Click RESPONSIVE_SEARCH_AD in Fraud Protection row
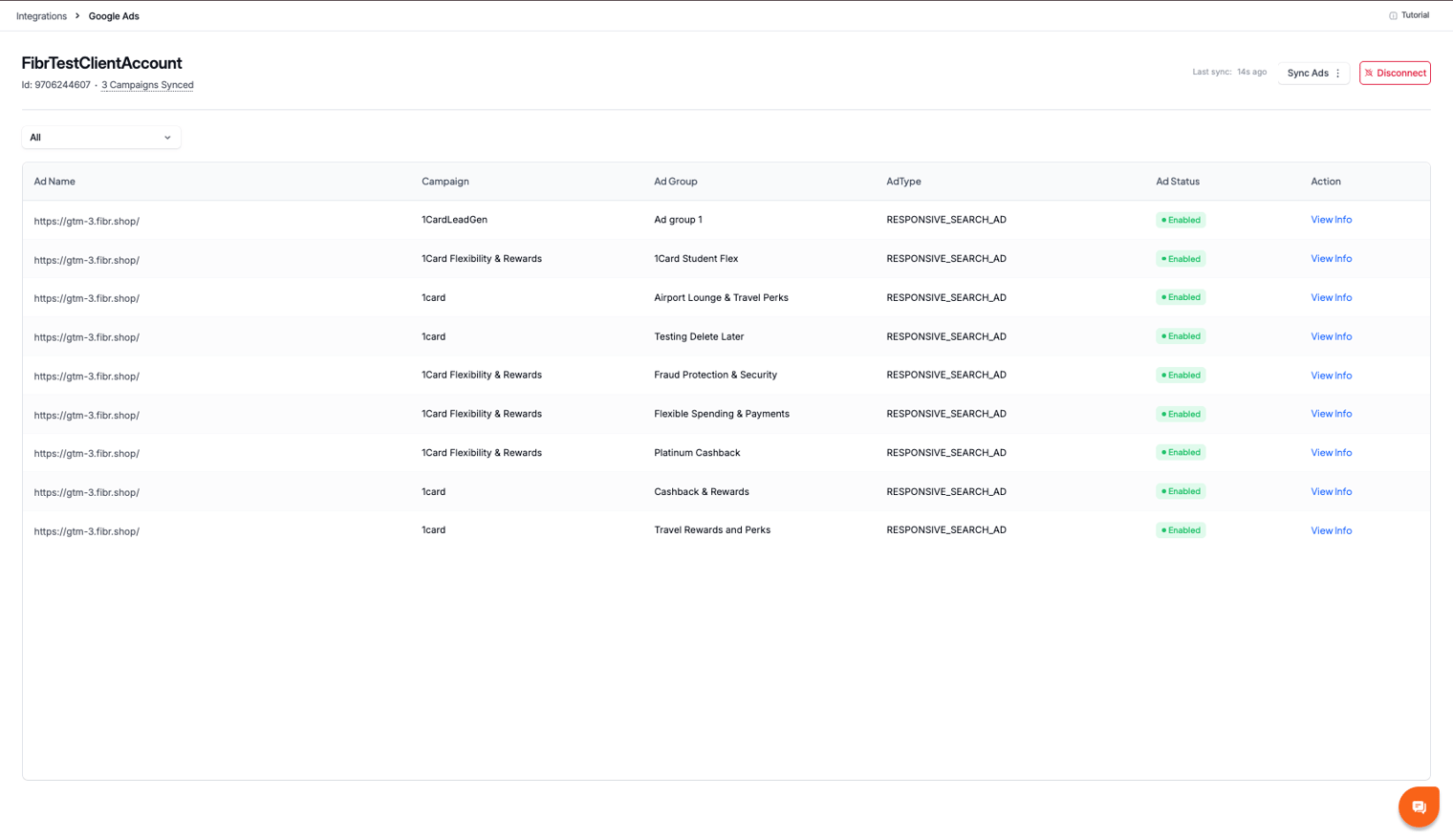The width and height of the screenshot is (1453, 840). (946, 376)
